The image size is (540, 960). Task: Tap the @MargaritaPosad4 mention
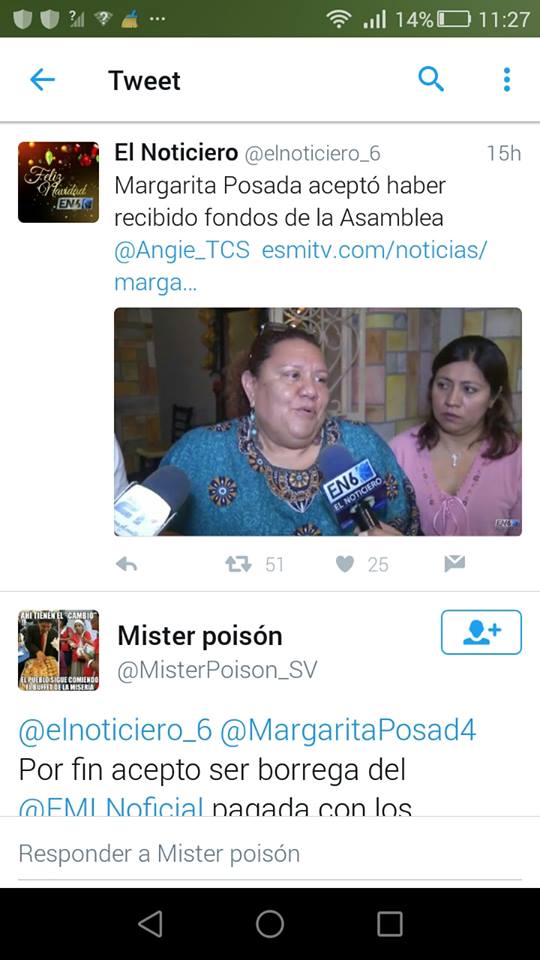(348, 731)
